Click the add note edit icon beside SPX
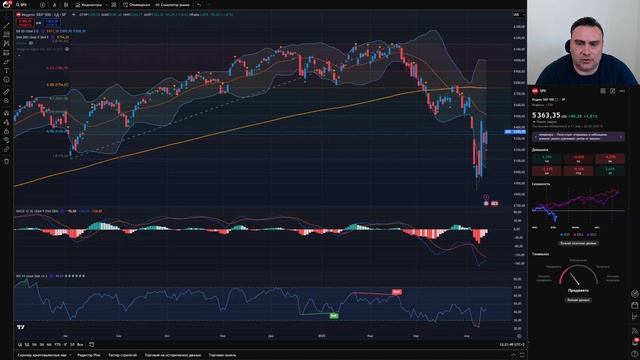The width and height of the screenshot is (640, 360). pos(612,91)
